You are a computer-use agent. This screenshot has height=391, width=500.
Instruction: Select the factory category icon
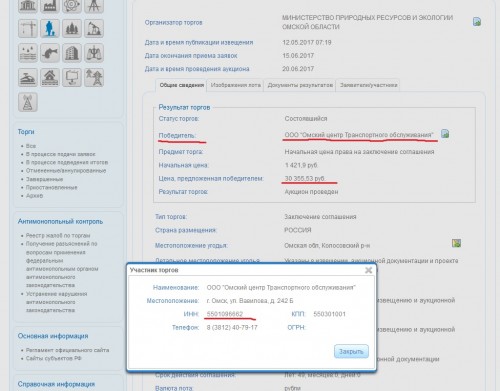(50, 5)
